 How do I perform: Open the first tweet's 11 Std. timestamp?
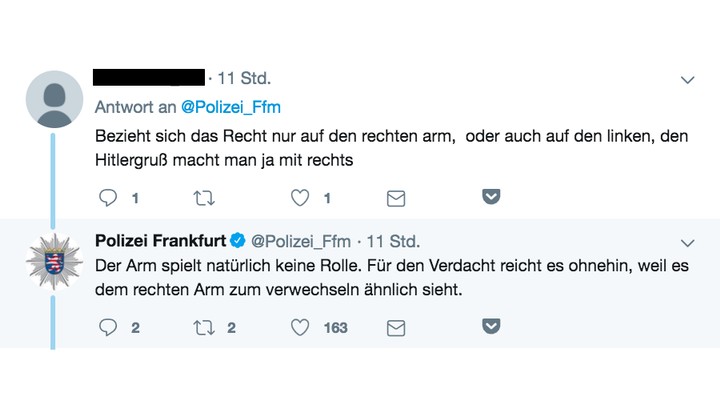244,79
